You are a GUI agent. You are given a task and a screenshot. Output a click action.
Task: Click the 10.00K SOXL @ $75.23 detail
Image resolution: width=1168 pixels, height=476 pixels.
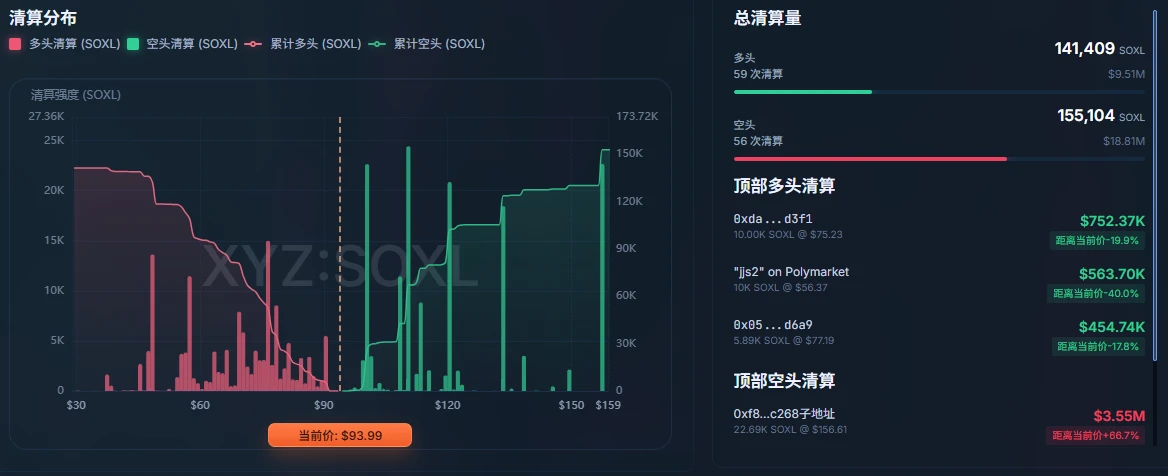tap(788, 235)
